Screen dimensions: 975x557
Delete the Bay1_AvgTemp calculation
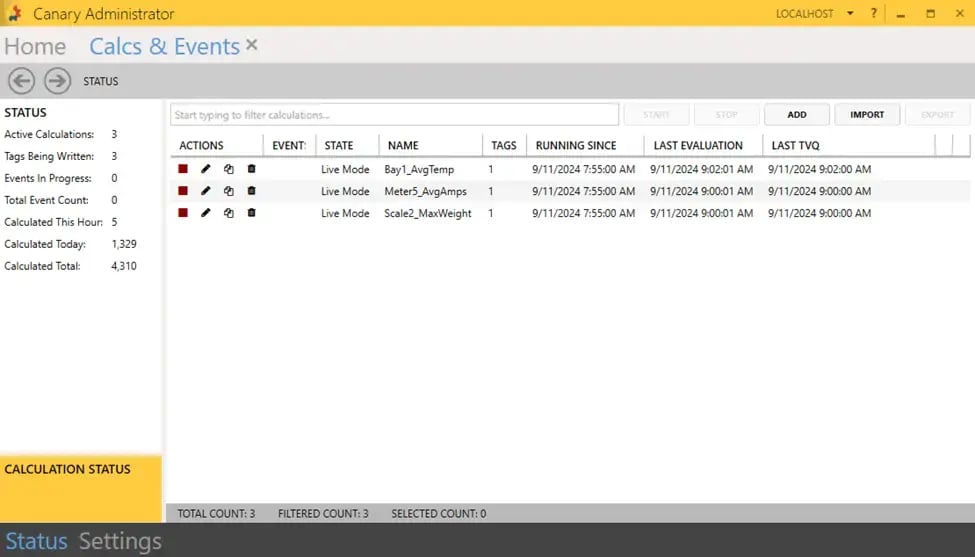tap(251, 169)
